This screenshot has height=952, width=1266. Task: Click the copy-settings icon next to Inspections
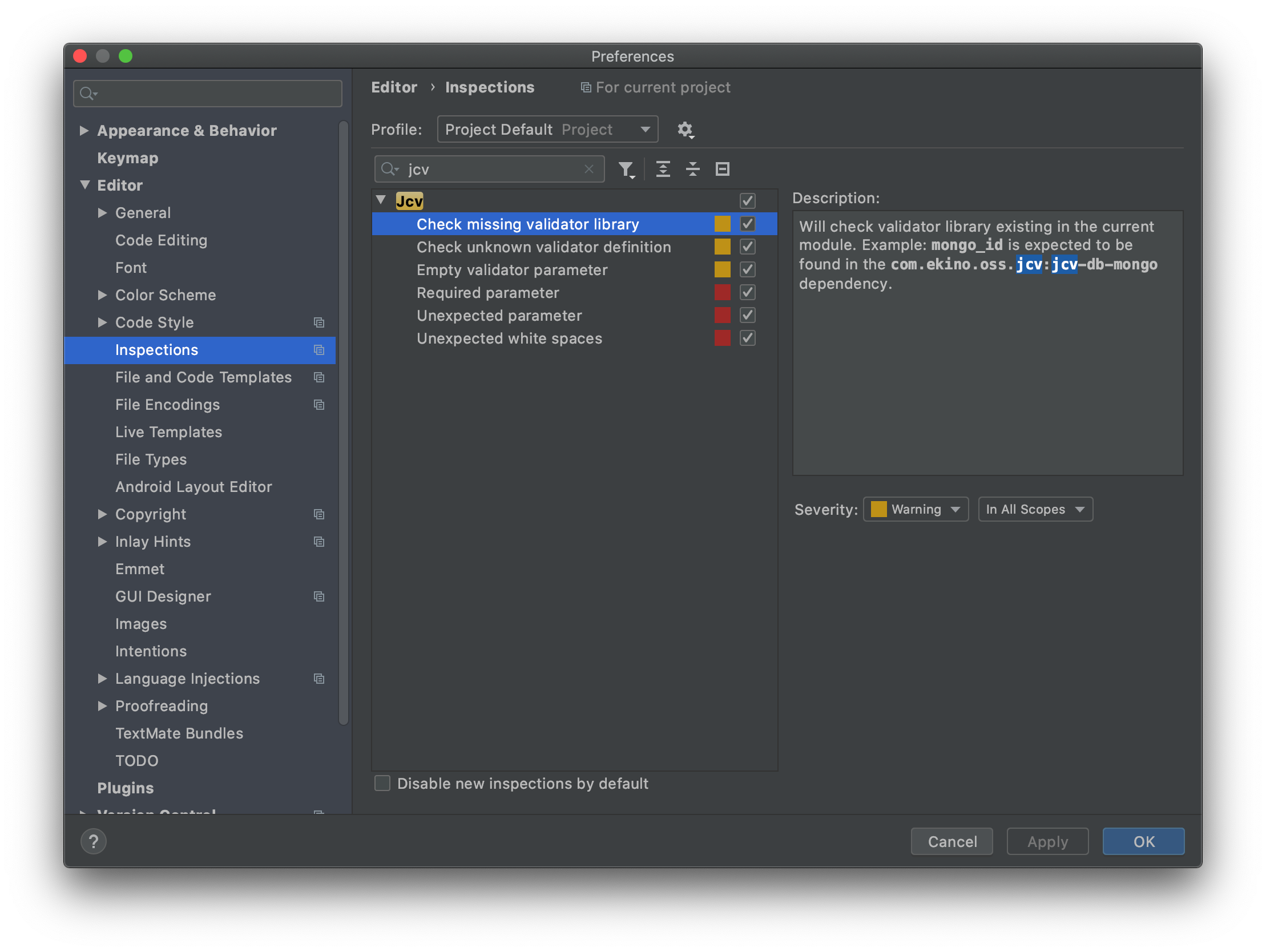click(x=320, y=350)
